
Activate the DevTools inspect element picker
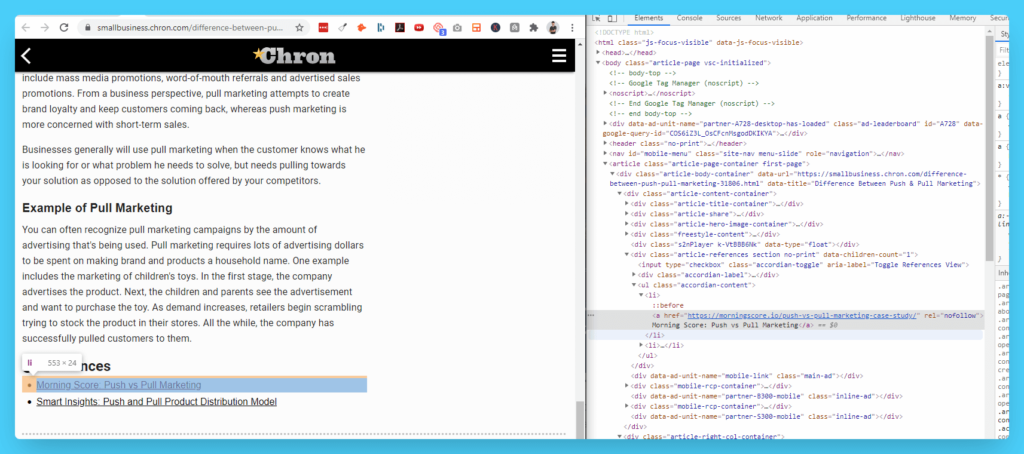[x=596, y=18]
